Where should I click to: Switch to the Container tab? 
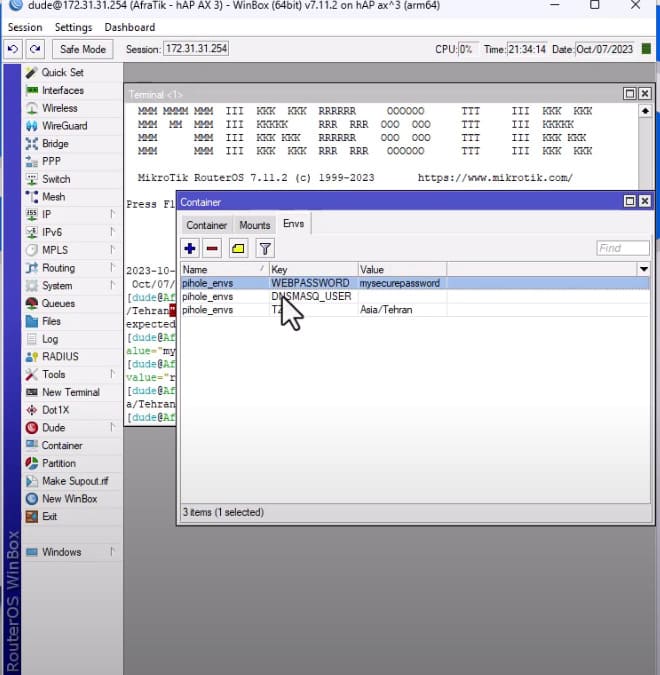point(206,225)
